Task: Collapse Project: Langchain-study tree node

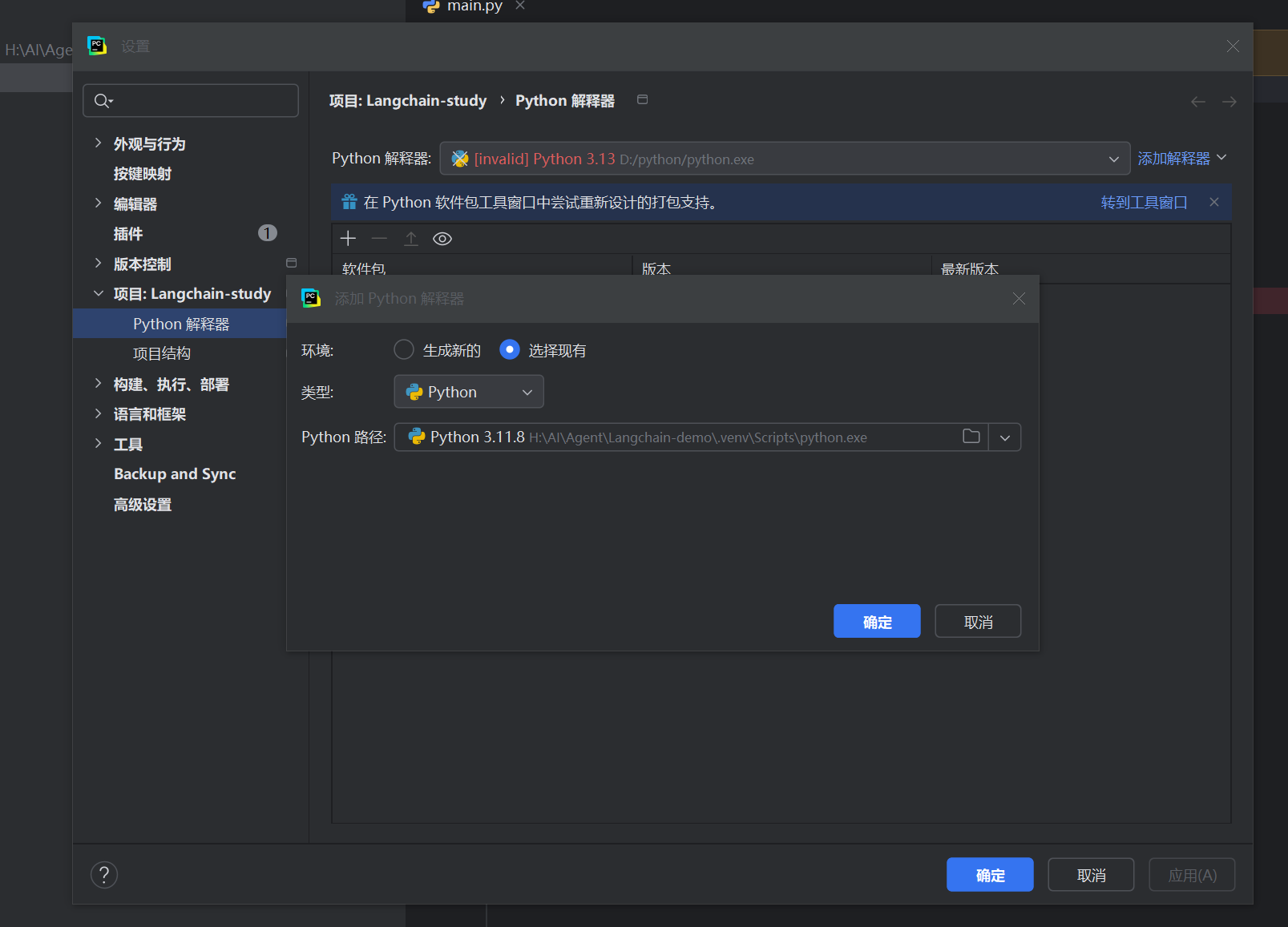Action: pyautogui.click(x=98, y=294)
